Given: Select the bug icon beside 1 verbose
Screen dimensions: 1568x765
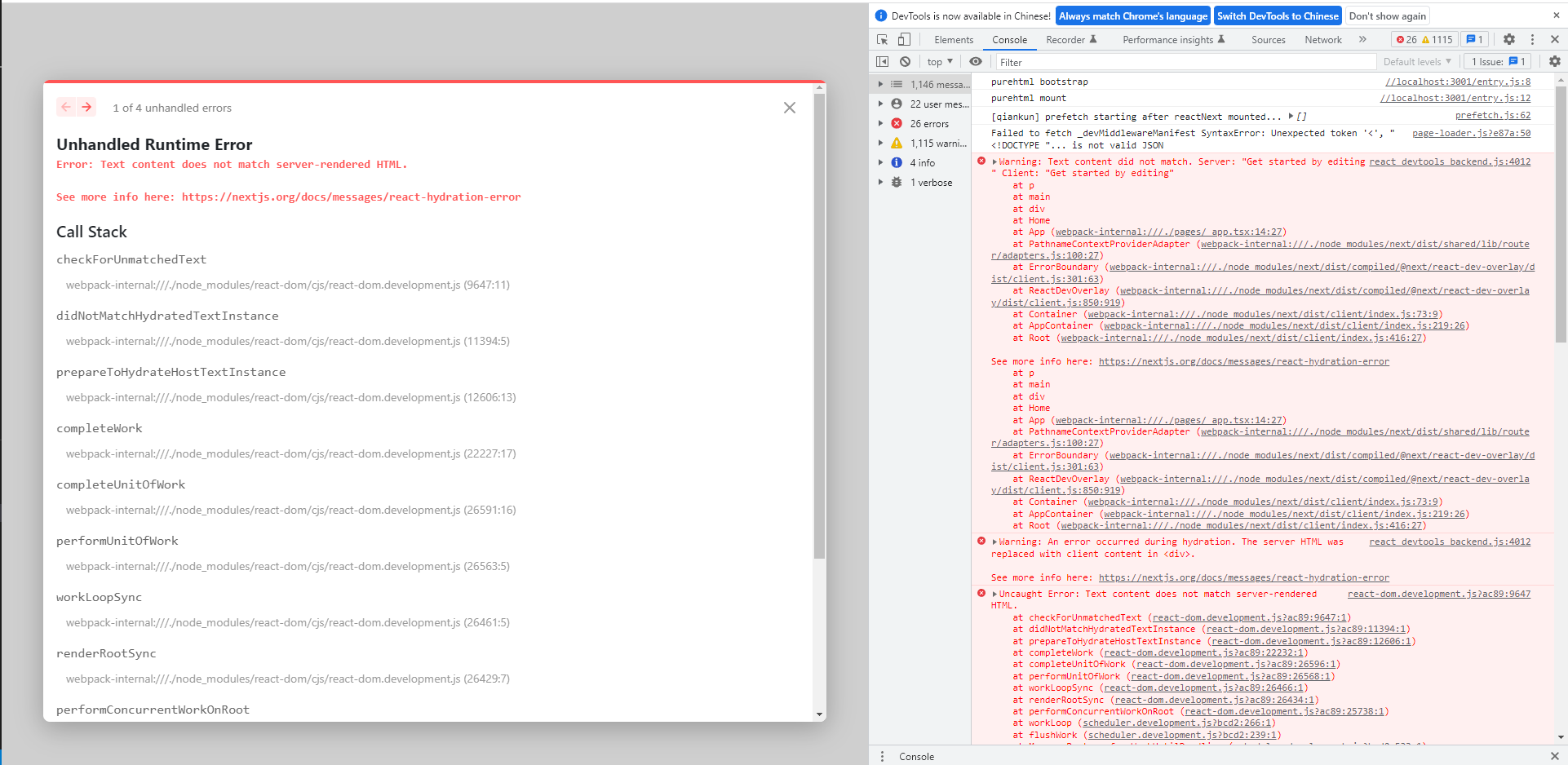Looking at the screenshot, I should pyautogui.click(x=897, y=182).
